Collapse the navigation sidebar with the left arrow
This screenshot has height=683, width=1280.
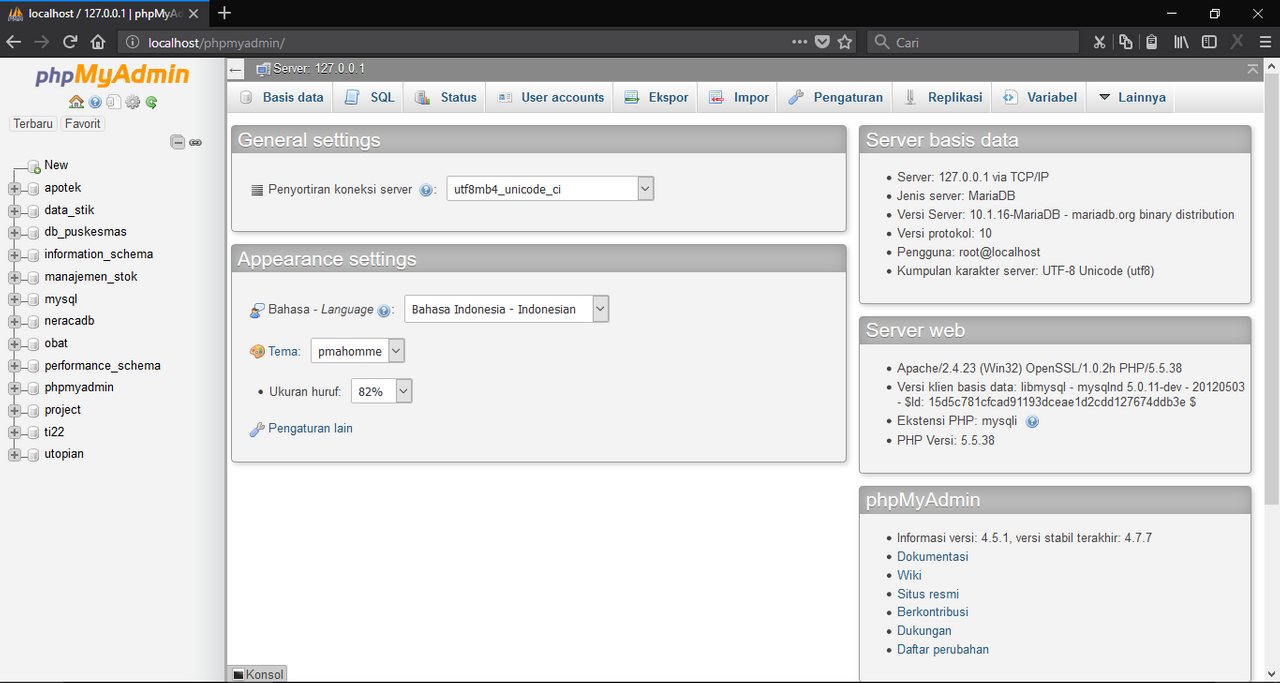point(234,70)
